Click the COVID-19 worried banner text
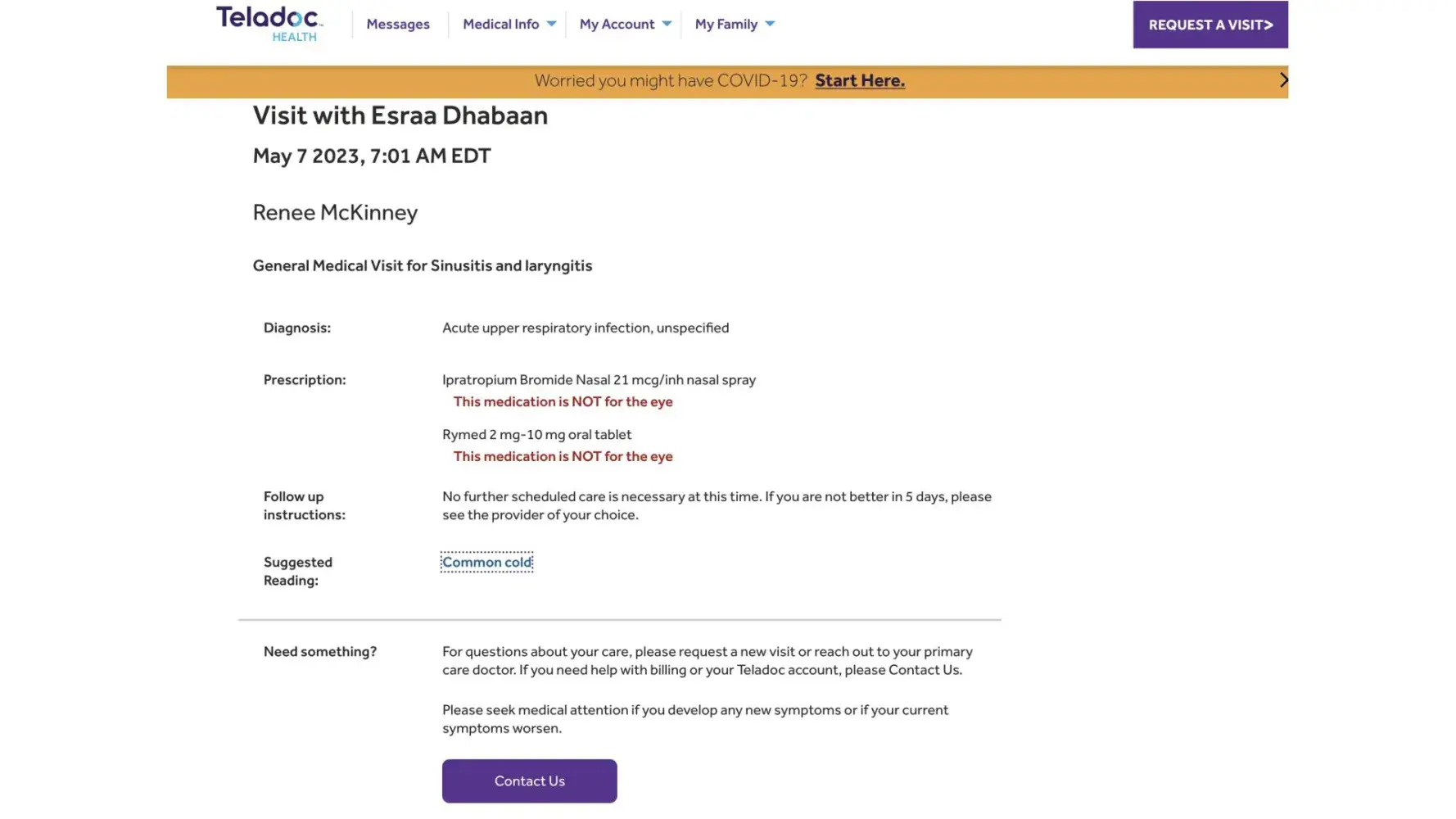The image size is (1456, 819). tap(671, 80)
